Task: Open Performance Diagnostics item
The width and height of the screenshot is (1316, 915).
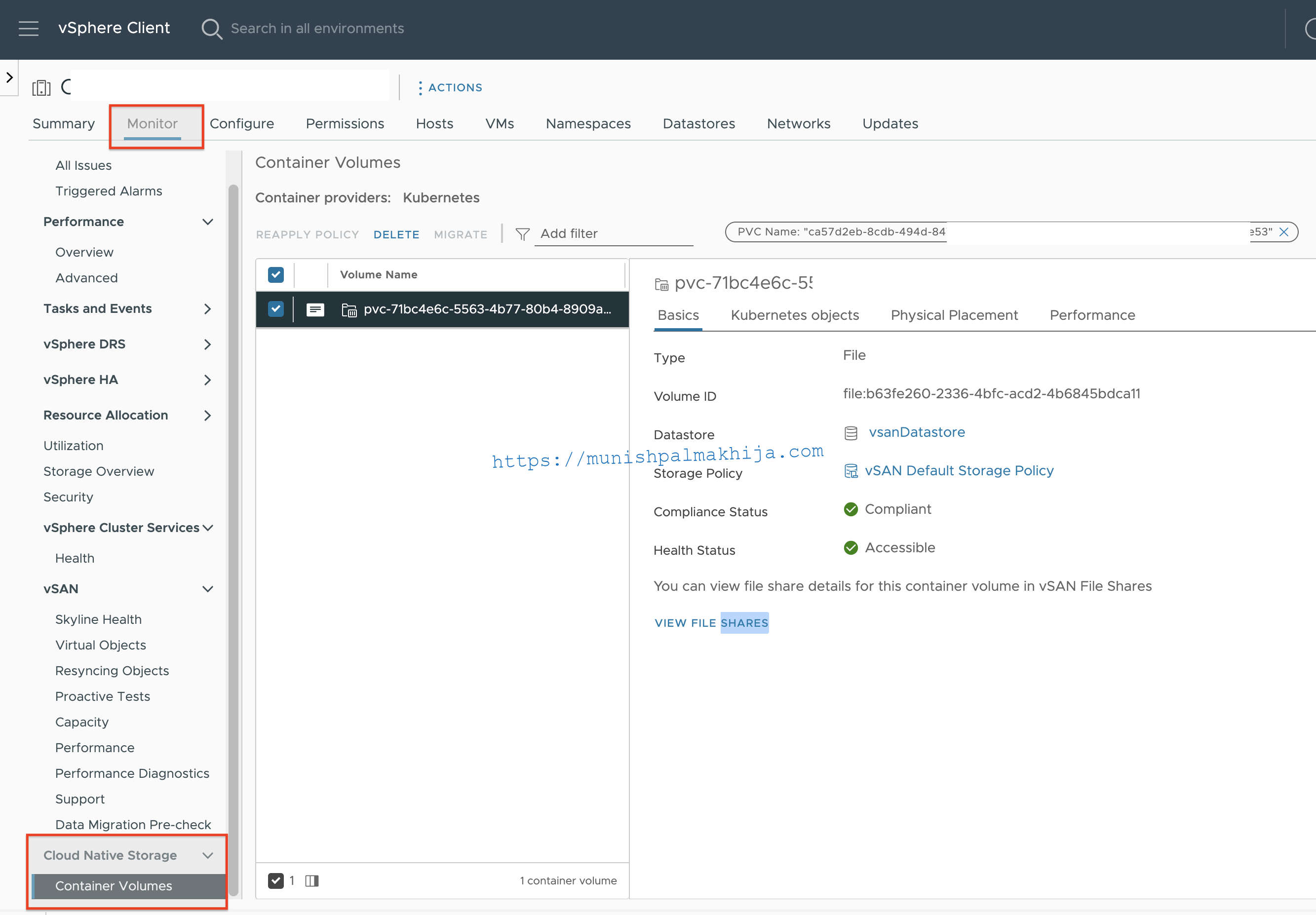Action: (132, 773)
